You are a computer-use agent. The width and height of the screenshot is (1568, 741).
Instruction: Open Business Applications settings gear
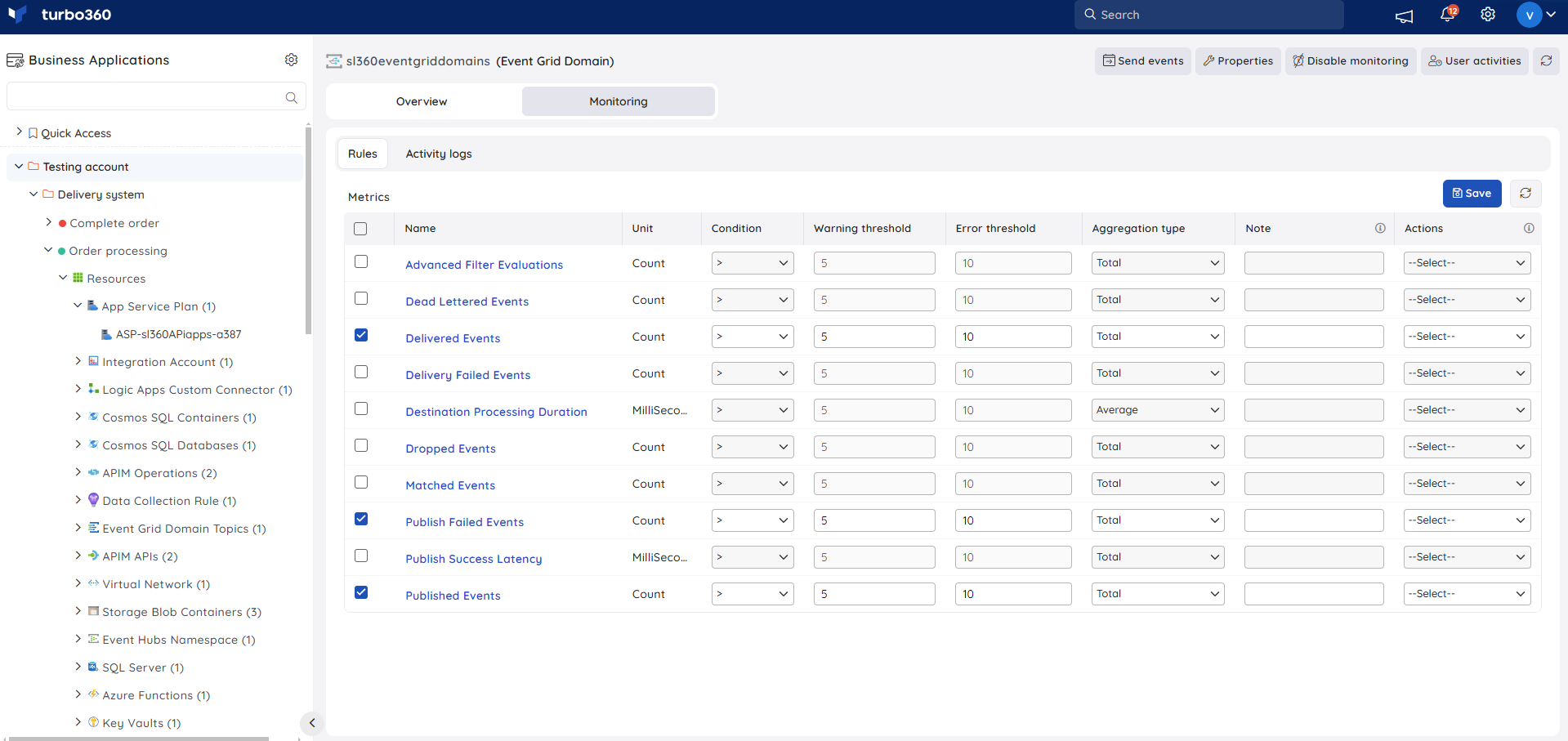point(291,60)
